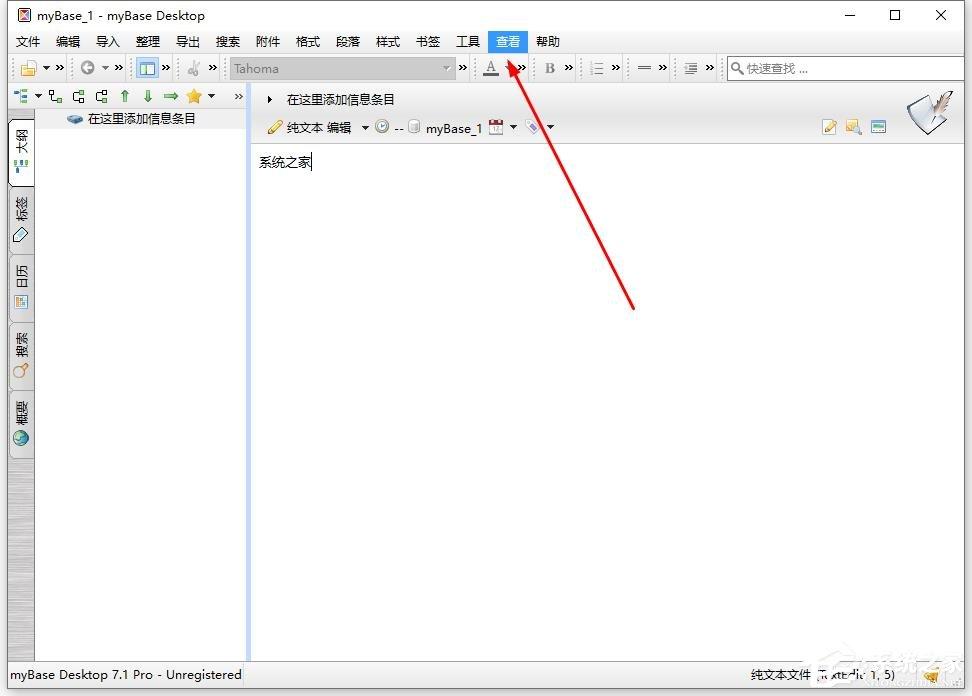Click status text myBase Desktop 7.1 Pro - Unregistered
The height and width of the screenshot is (696, 972).
click(126, 674)
